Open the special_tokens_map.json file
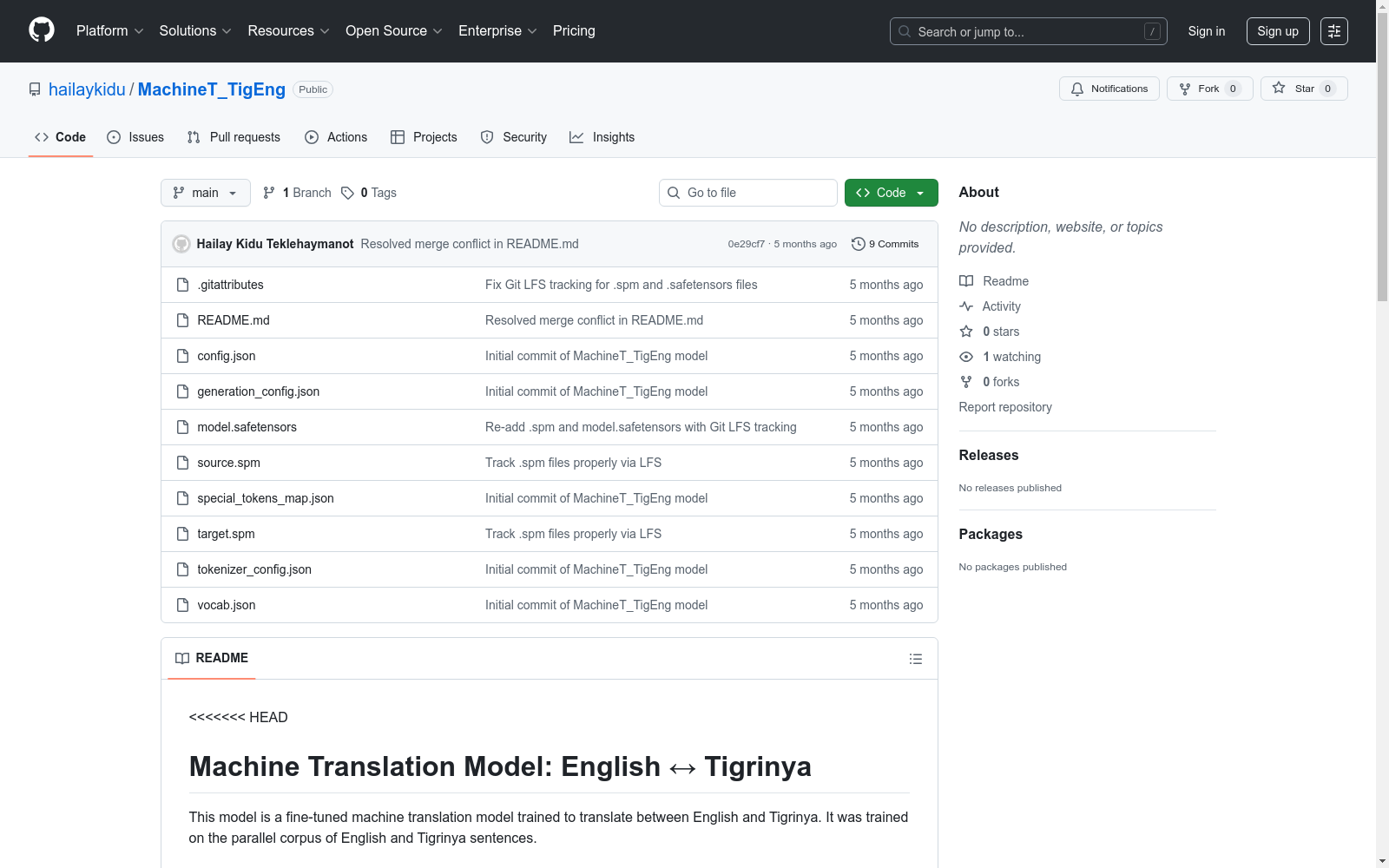The image size is (1389, 868). 266,498
